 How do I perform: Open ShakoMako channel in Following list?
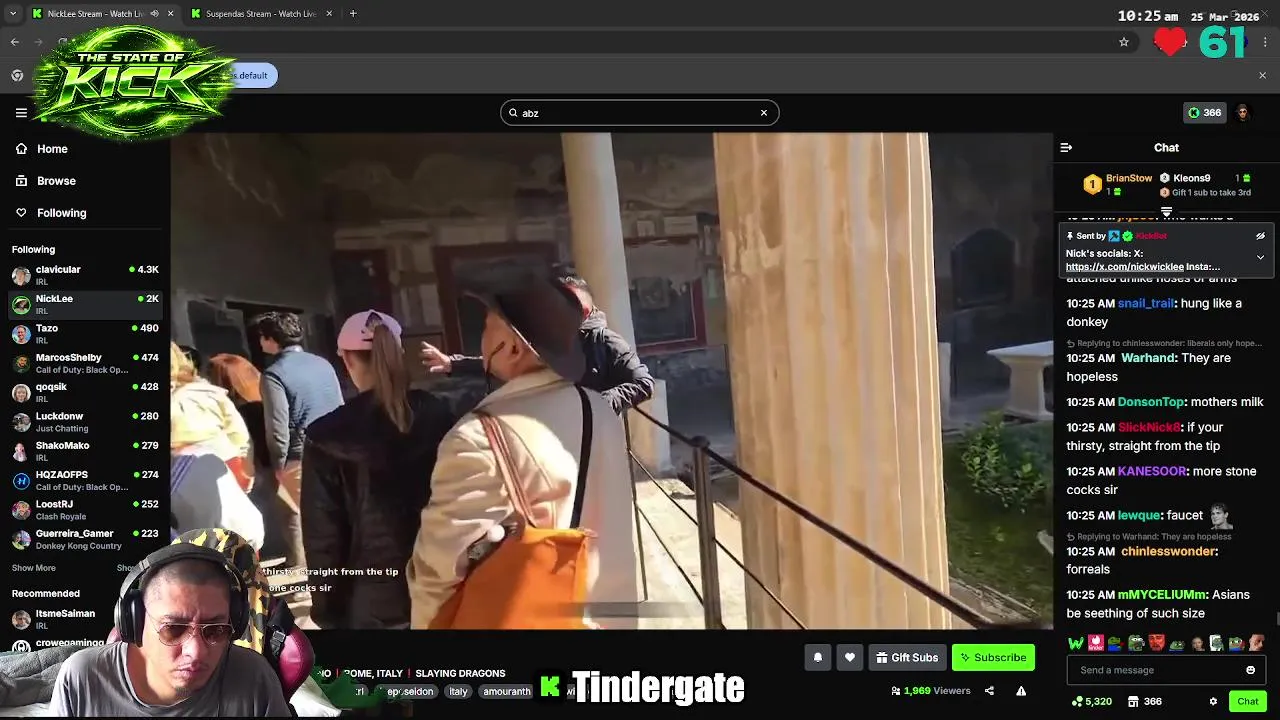[85, 451]
